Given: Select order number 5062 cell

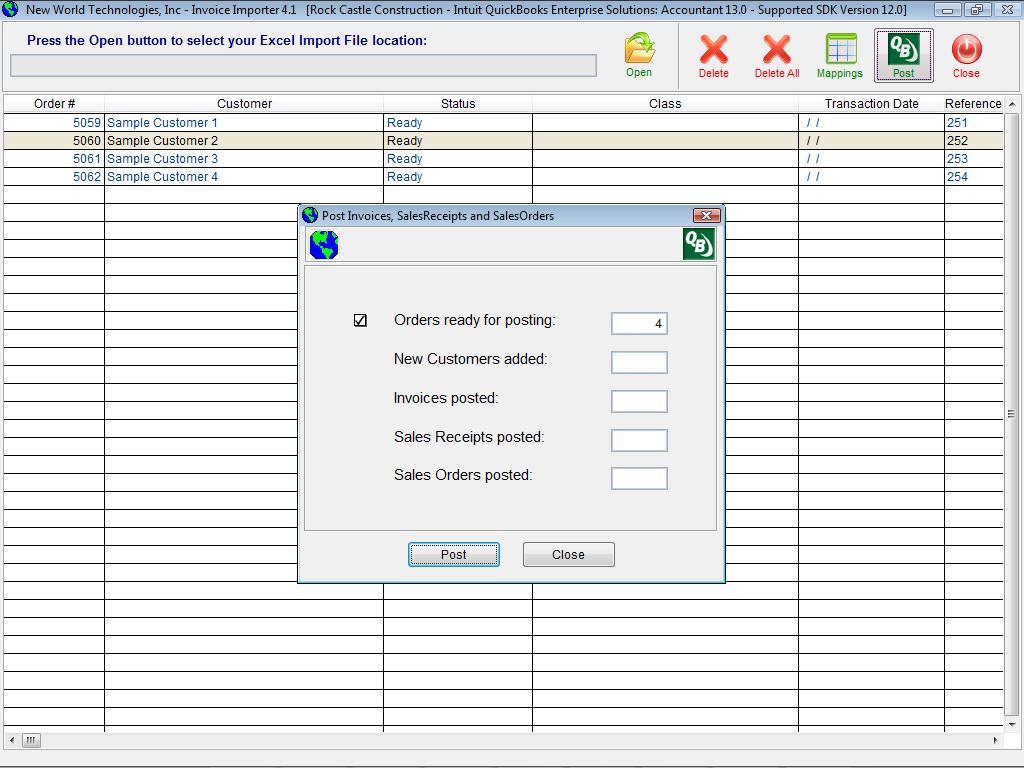Looking at the screenshot, I should tap(54, 176).
